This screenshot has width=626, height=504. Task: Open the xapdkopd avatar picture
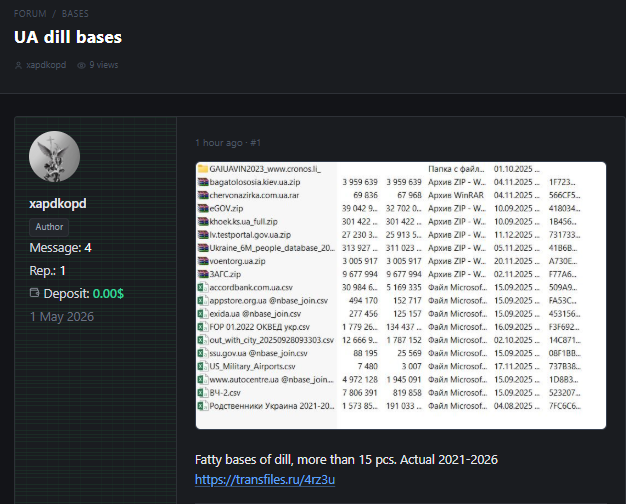(54, 156)
